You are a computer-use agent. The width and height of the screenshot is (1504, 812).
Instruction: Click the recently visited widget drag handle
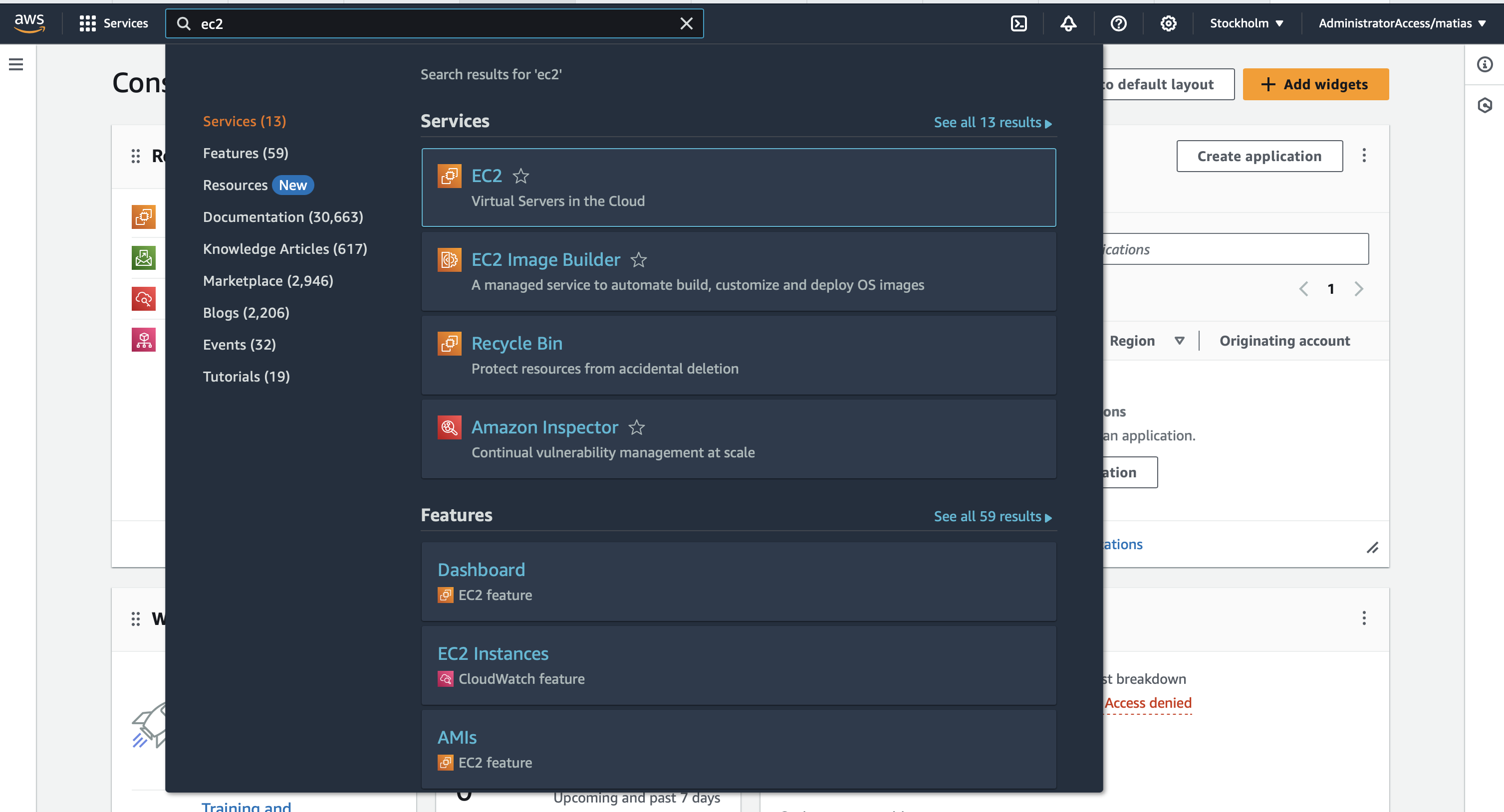tap(135, 156)
